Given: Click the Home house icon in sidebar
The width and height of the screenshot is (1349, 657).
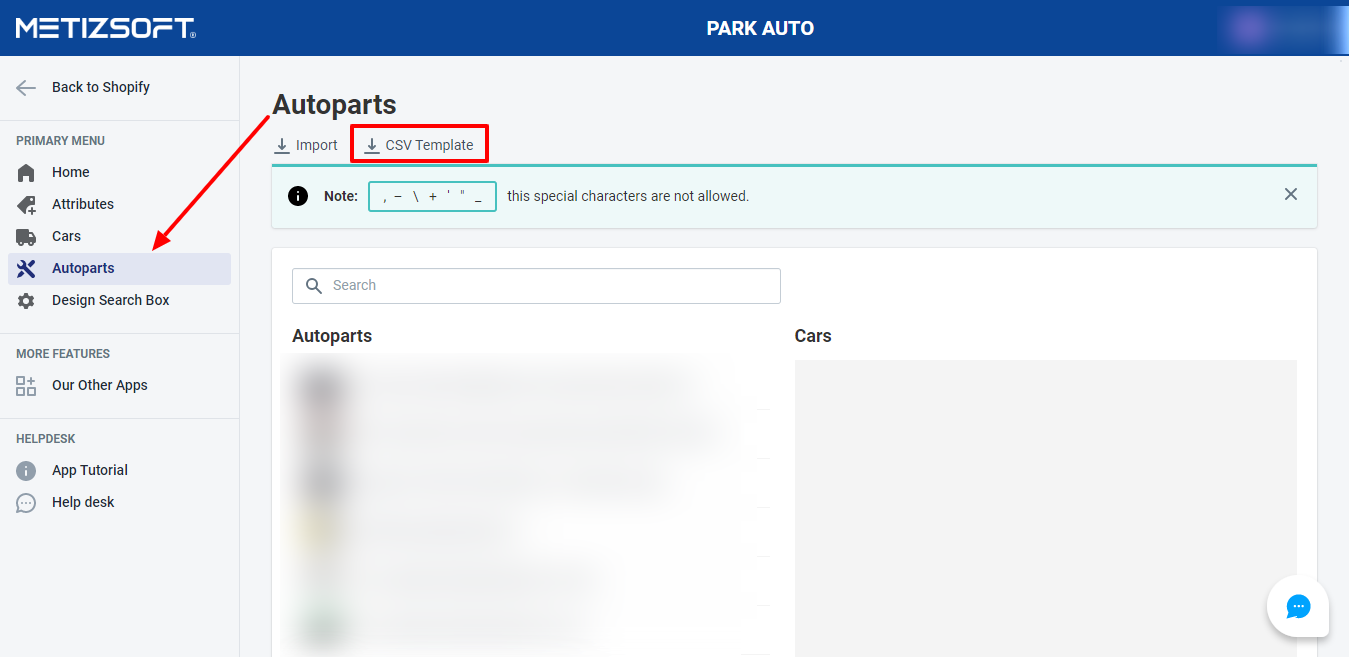Looking at the screenshot, I should [26, 172].
